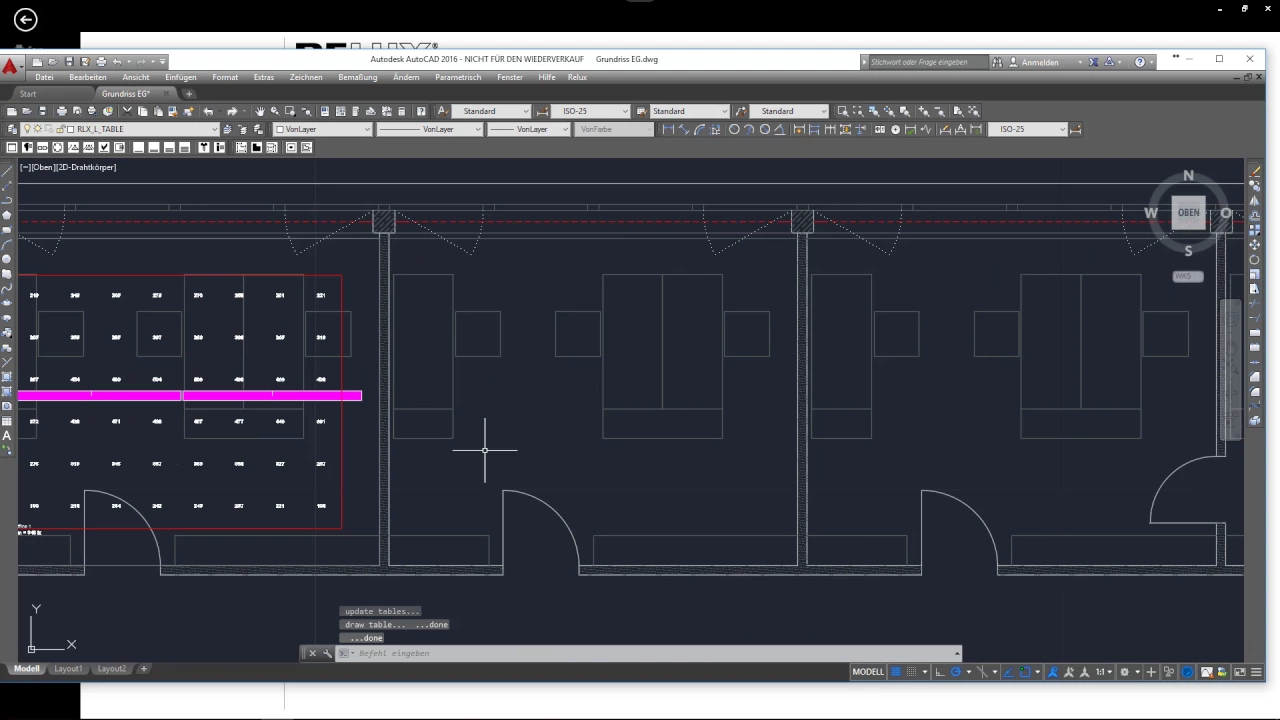1280x720 pixels.
Task: Toggle ortho mode in status bar
Action: click(940, 672)
